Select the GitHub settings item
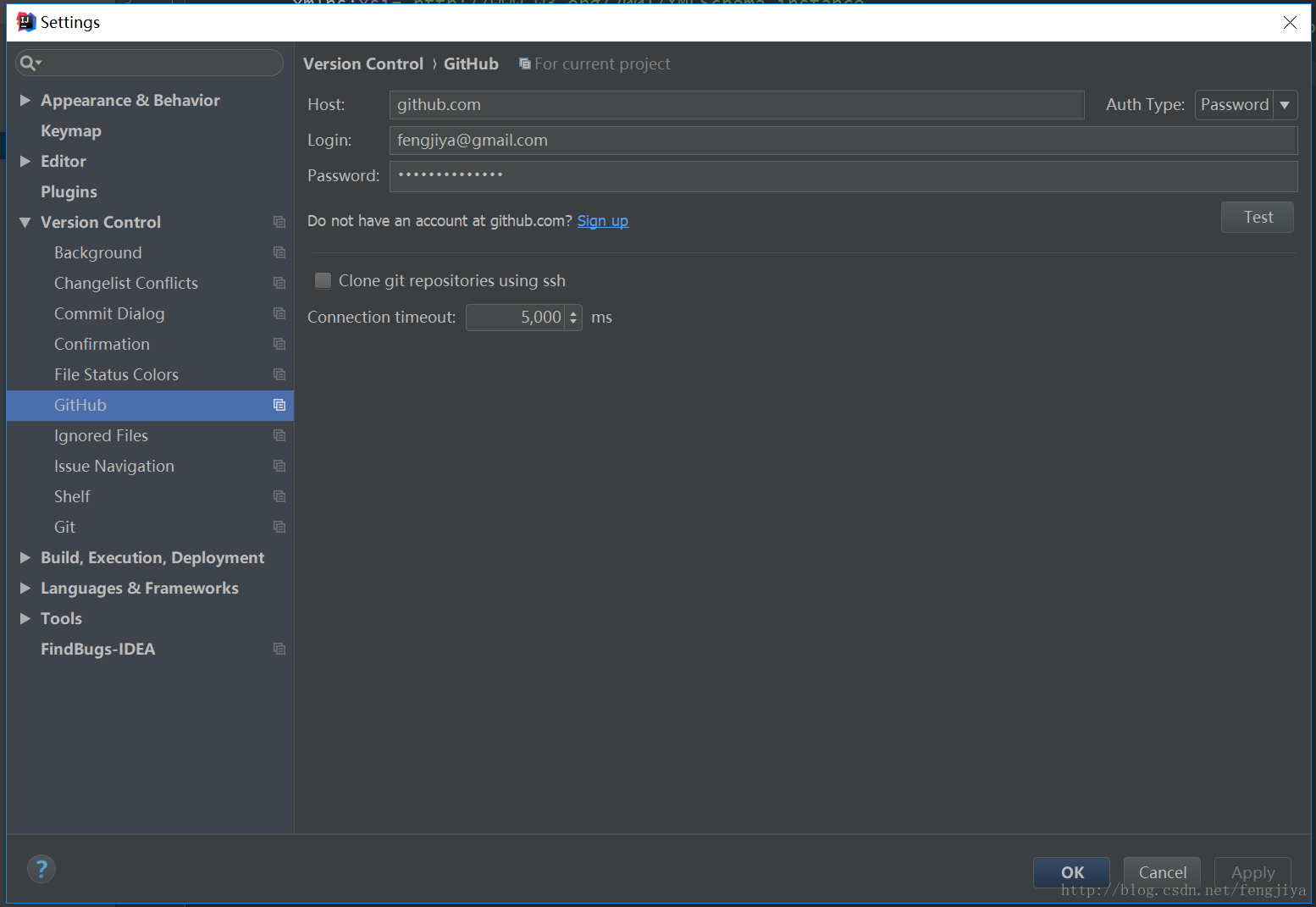Screen dimensions: 1316x907 pos(150,405)
